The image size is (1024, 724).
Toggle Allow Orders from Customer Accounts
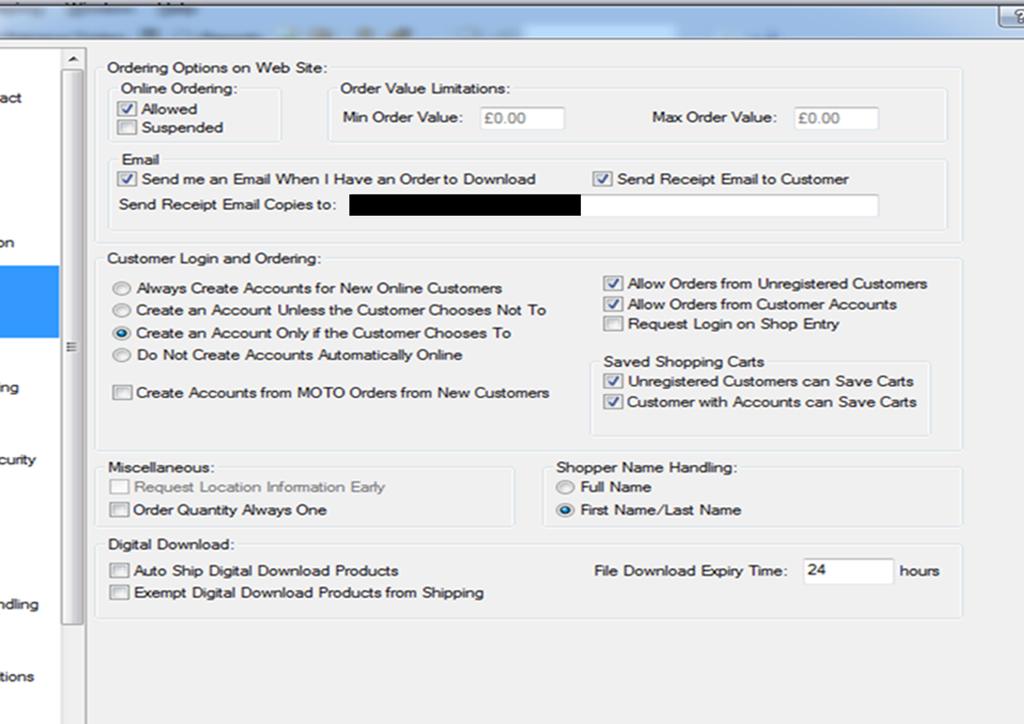click(613, 304)
